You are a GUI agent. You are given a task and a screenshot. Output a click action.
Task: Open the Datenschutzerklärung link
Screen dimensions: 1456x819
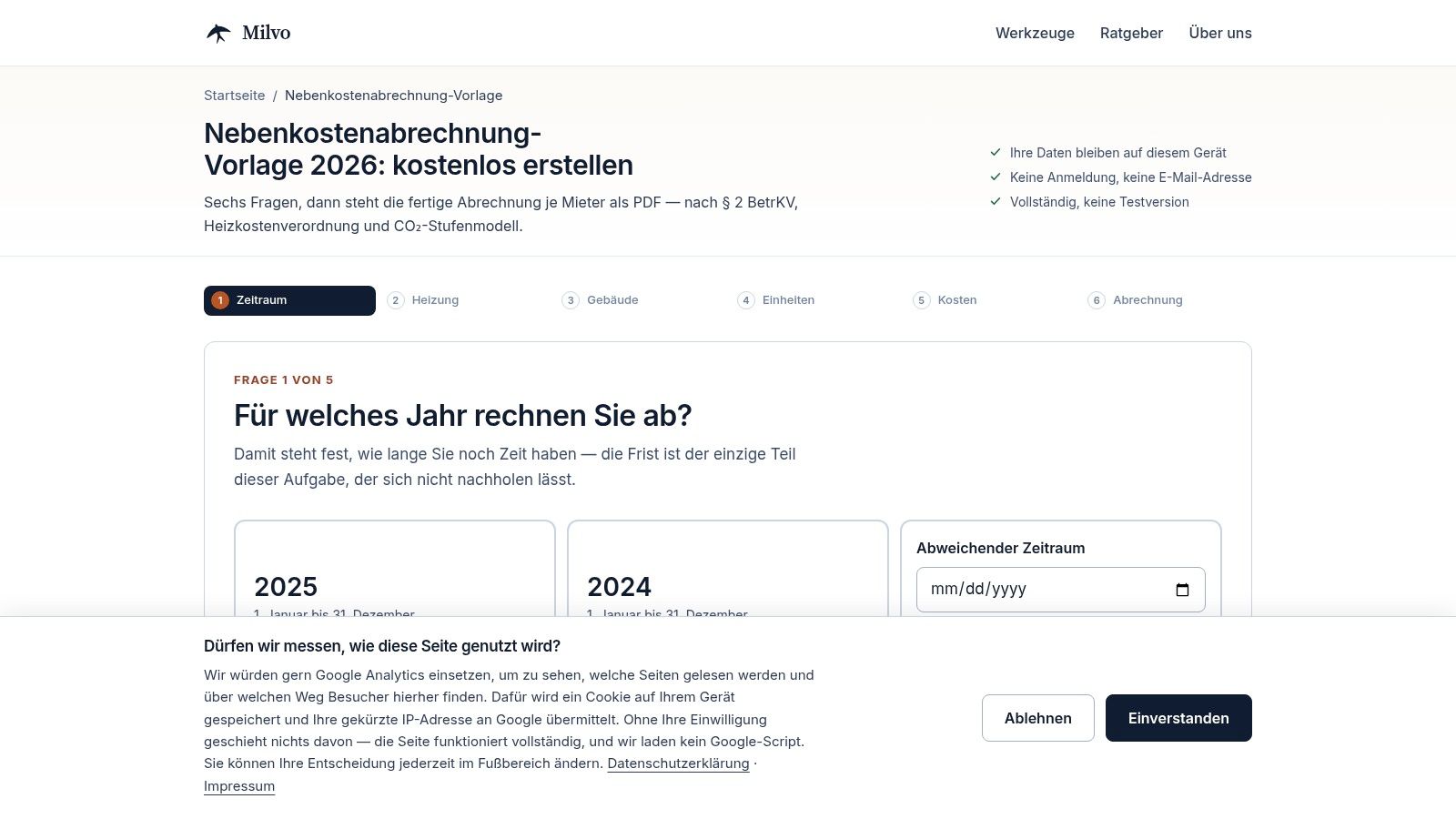pos(678,763)
